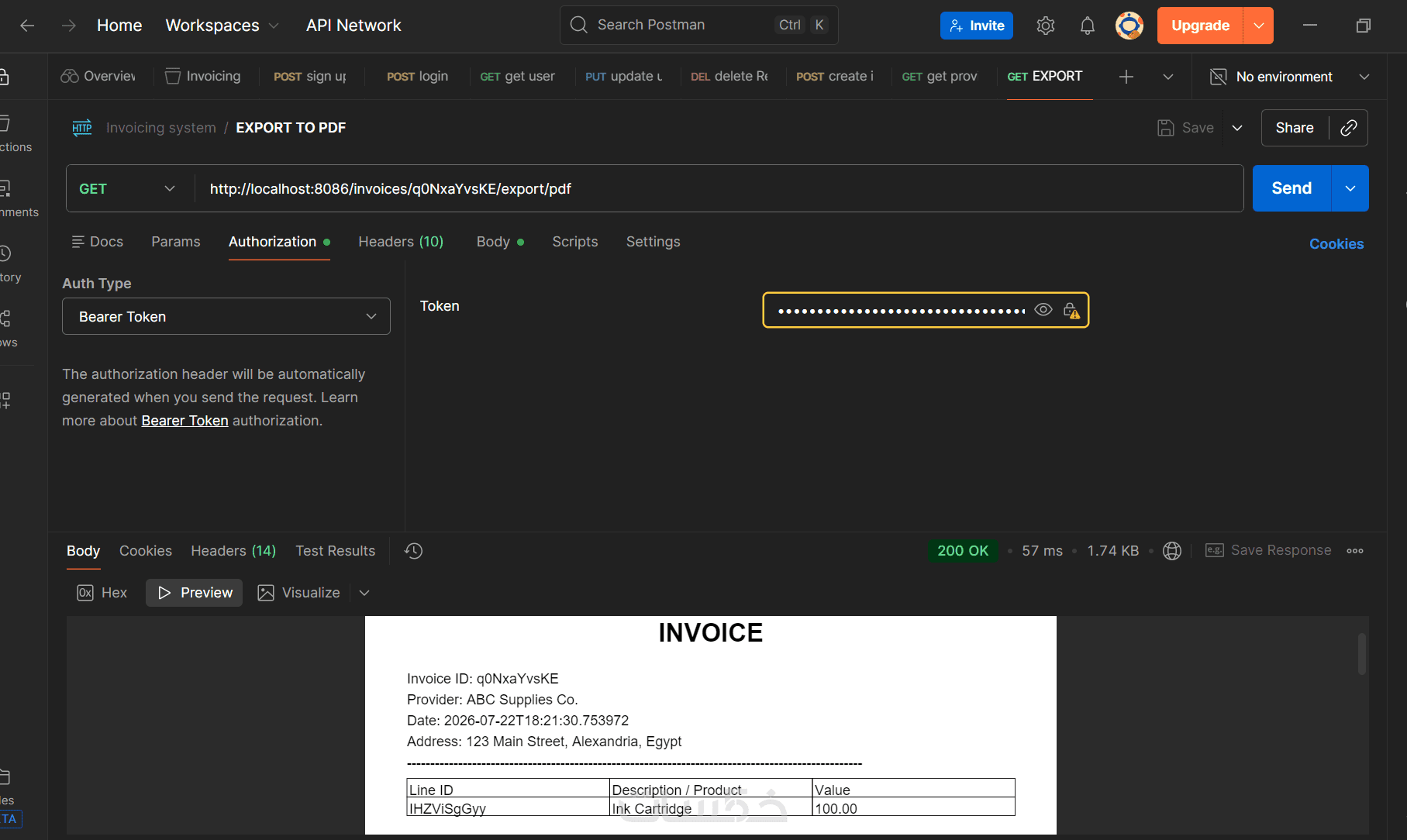Change the Bearer Token auth type
Image resolution: width=1407 pixels, height=840 pixels.
click(226, 316)
